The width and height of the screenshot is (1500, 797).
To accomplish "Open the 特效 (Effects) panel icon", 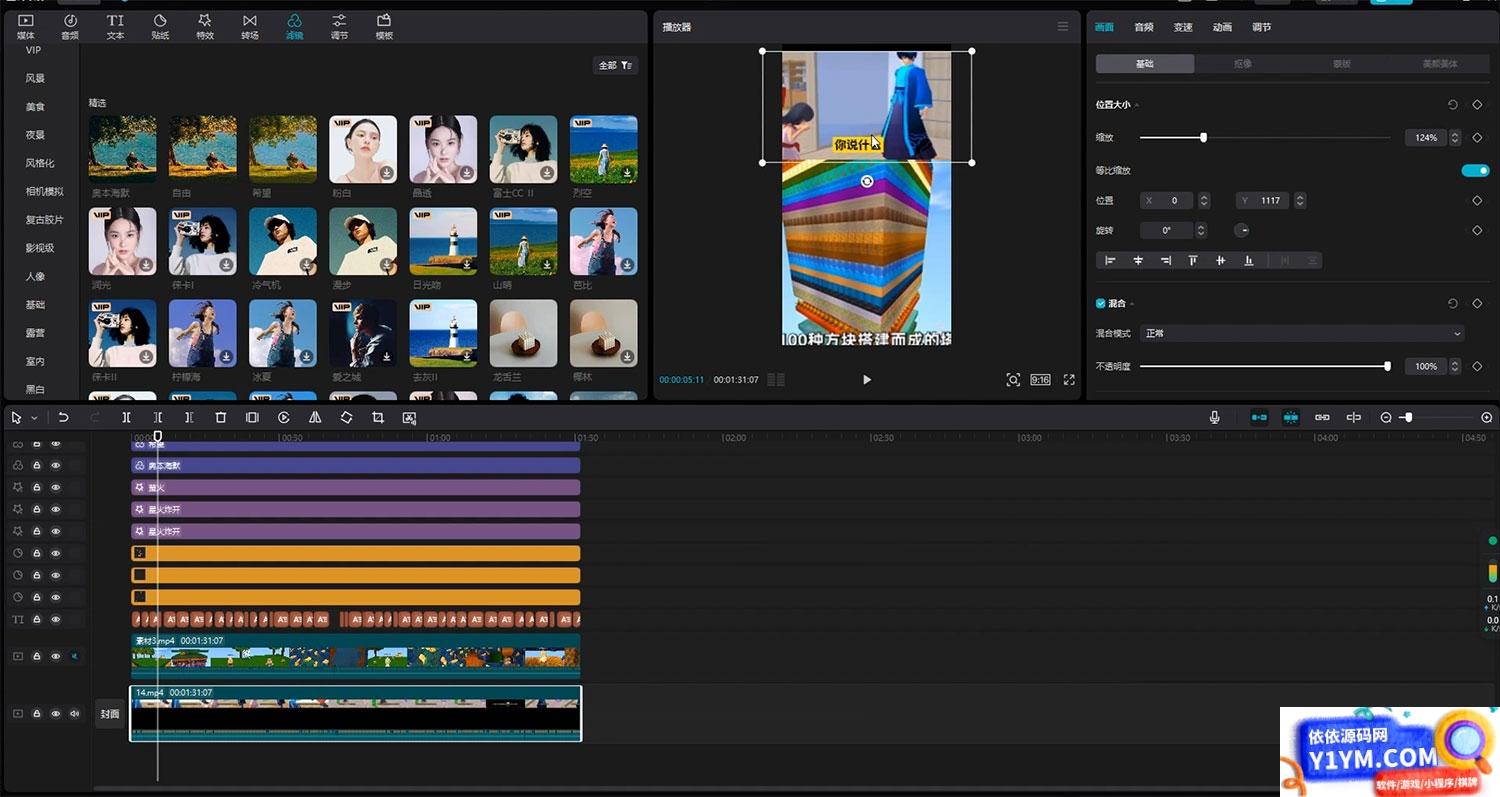I will pos(205,26).
